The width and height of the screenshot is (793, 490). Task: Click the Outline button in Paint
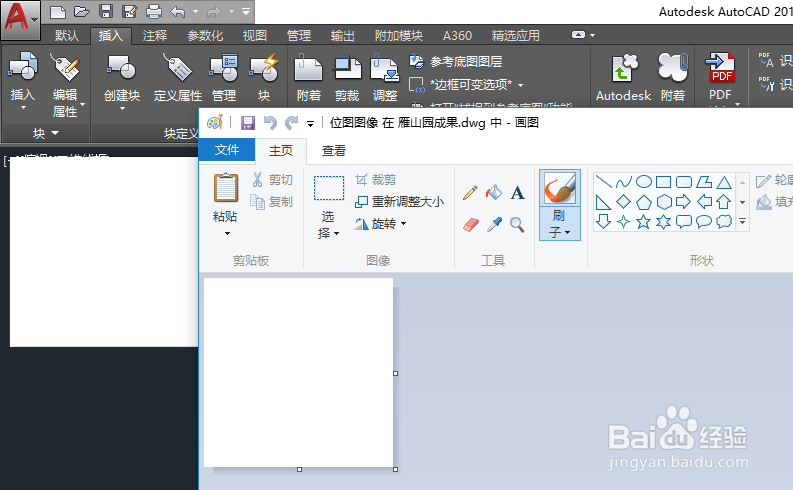pos(774,181)
